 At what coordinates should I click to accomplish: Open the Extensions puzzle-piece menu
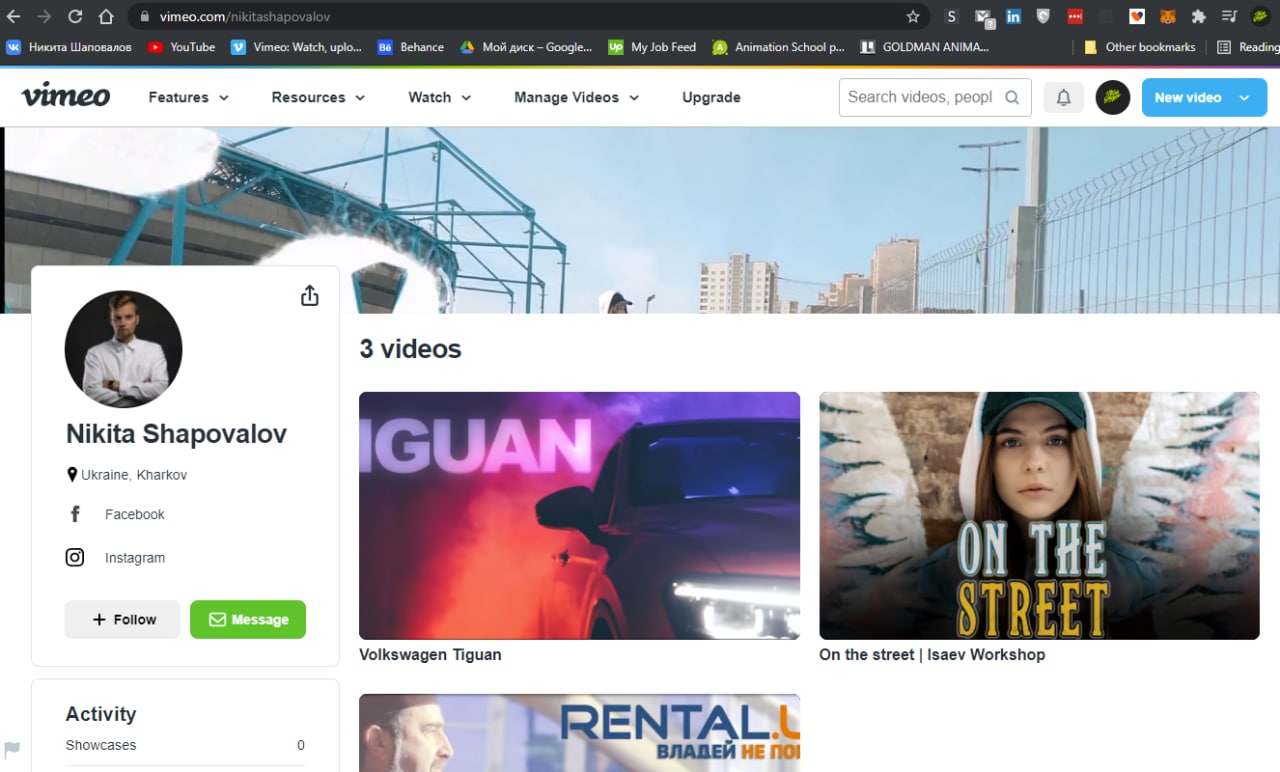pos(1199,17)
